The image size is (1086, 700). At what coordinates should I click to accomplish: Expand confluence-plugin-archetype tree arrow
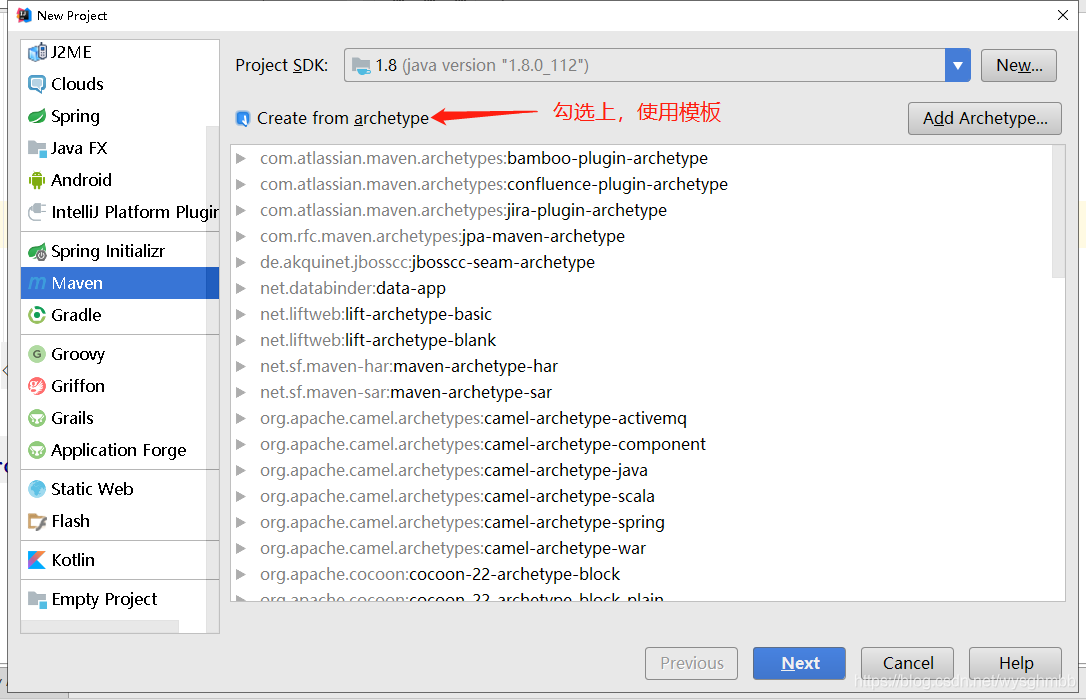(x=241, y=185)
